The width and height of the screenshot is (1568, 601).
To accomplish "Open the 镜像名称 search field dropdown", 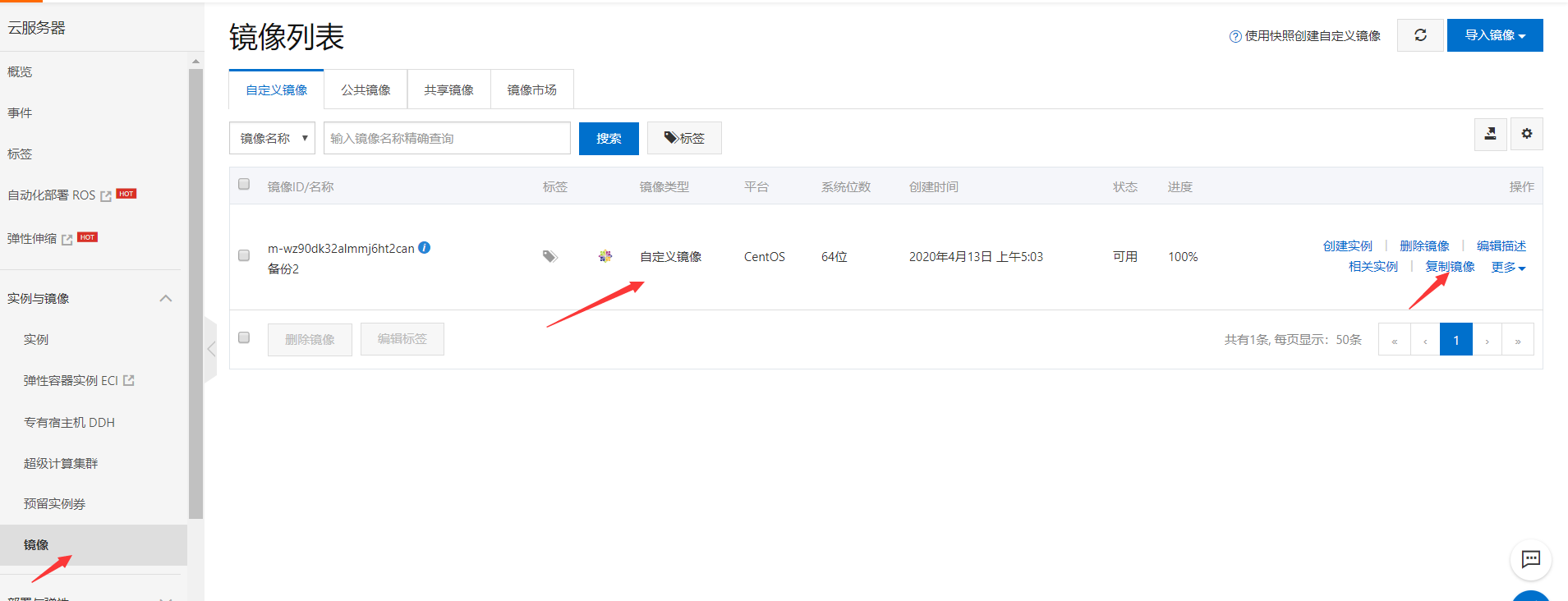I will pos(272,138).
